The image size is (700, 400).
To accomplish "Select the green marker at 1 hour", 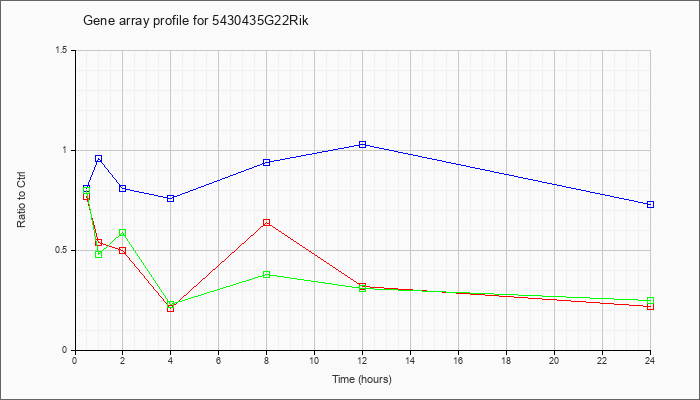I will click(x=99, y=254).
